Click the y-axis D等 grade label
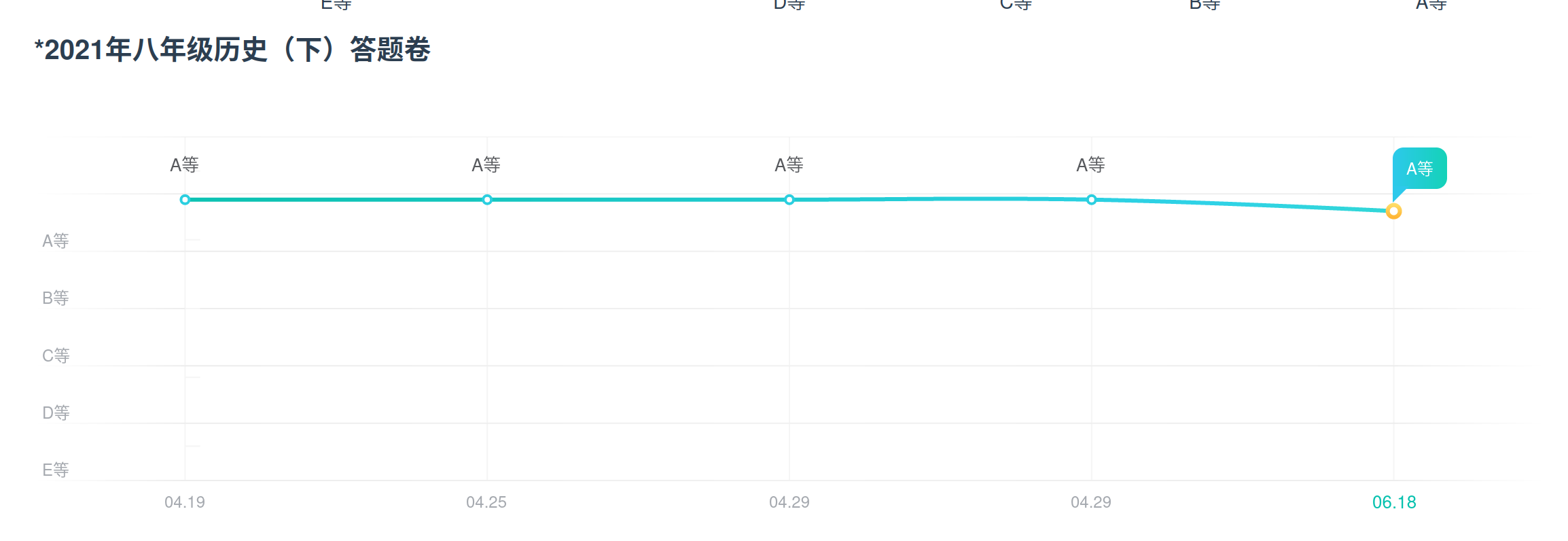Viewport: 1568px width, 541px height. coord(56,413)
